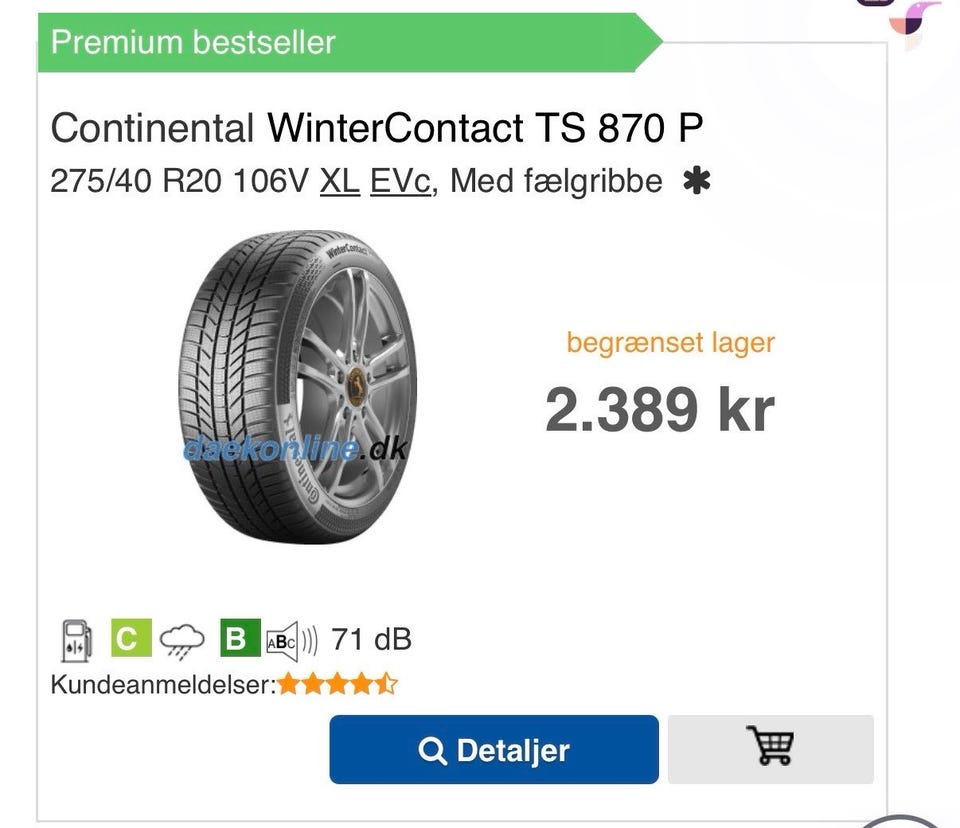Open the Continental WinterContact TS 870 P title
This screenshot has width=960, height=828.
click(376, 127)
